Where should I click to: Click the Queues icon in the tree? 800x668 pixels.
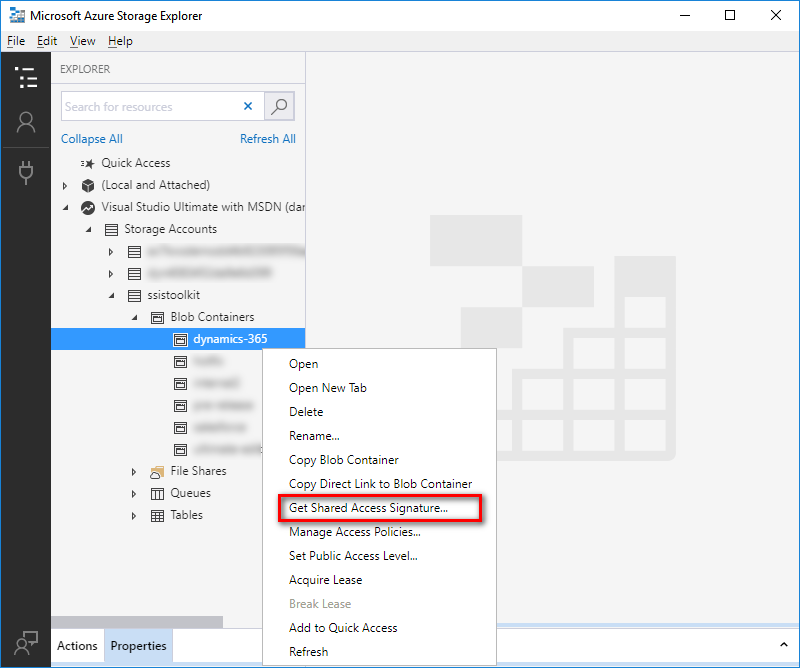click(157, 493)
